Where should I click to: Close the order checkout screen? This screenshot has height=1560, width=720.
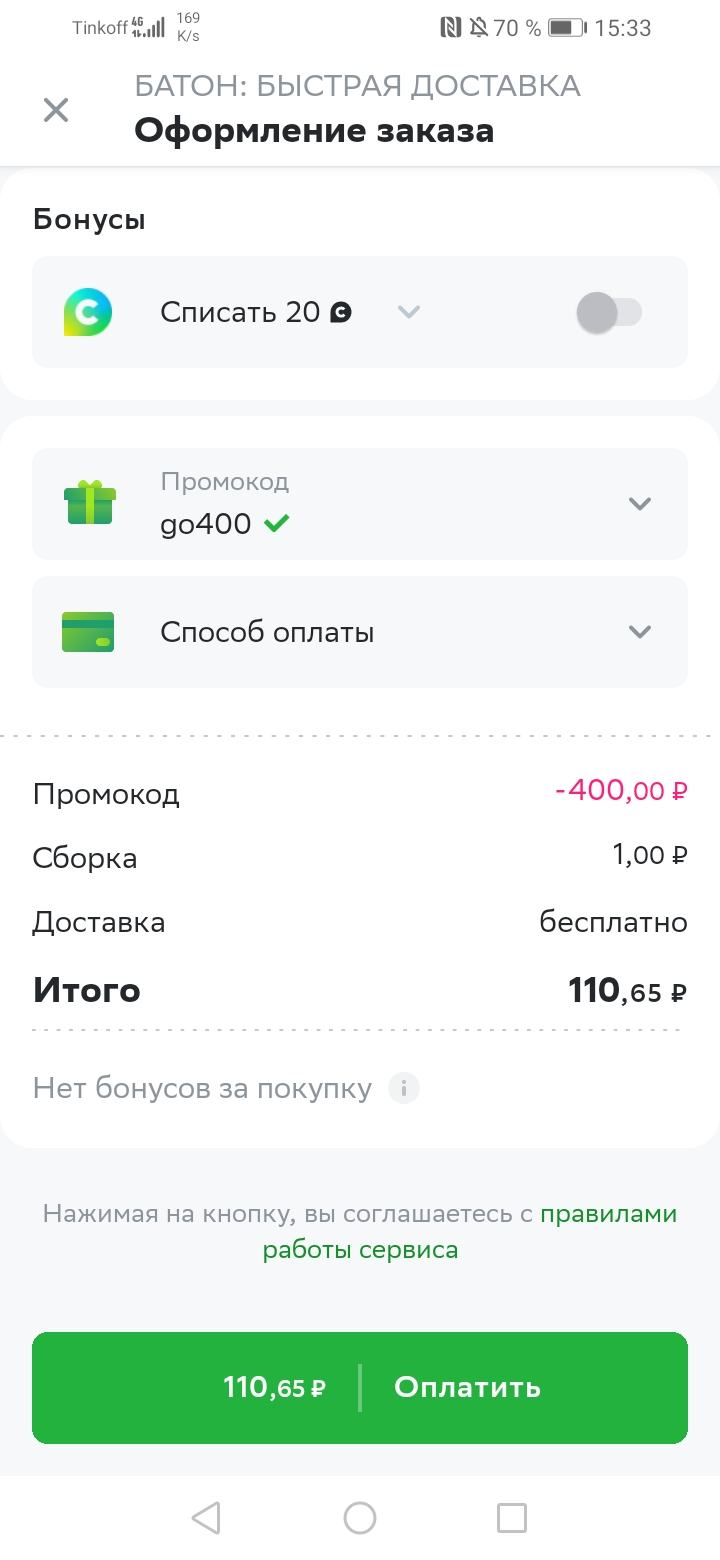[x=56, y=110]
